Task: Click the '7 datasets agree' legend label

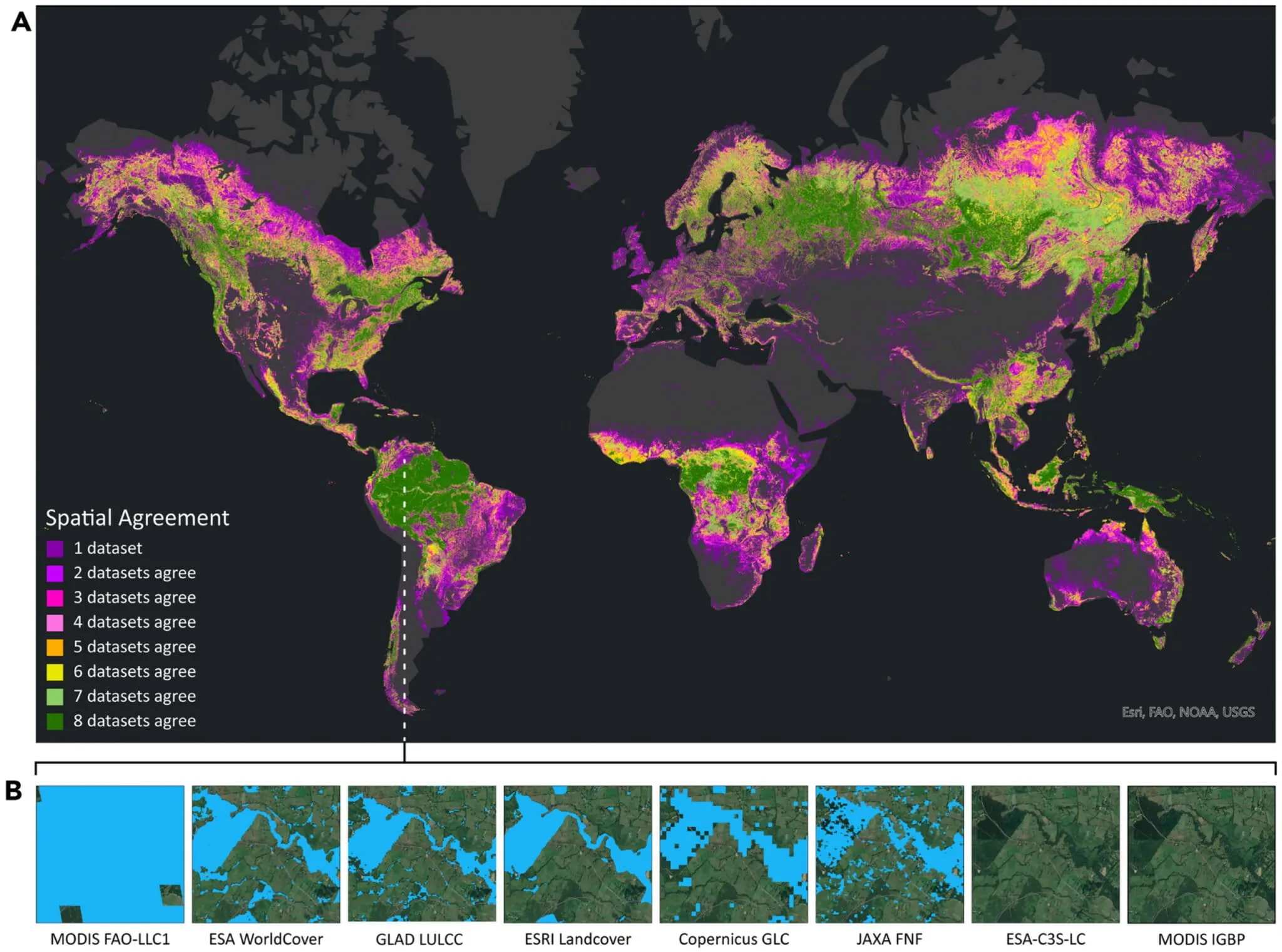Action: (135, 696)
